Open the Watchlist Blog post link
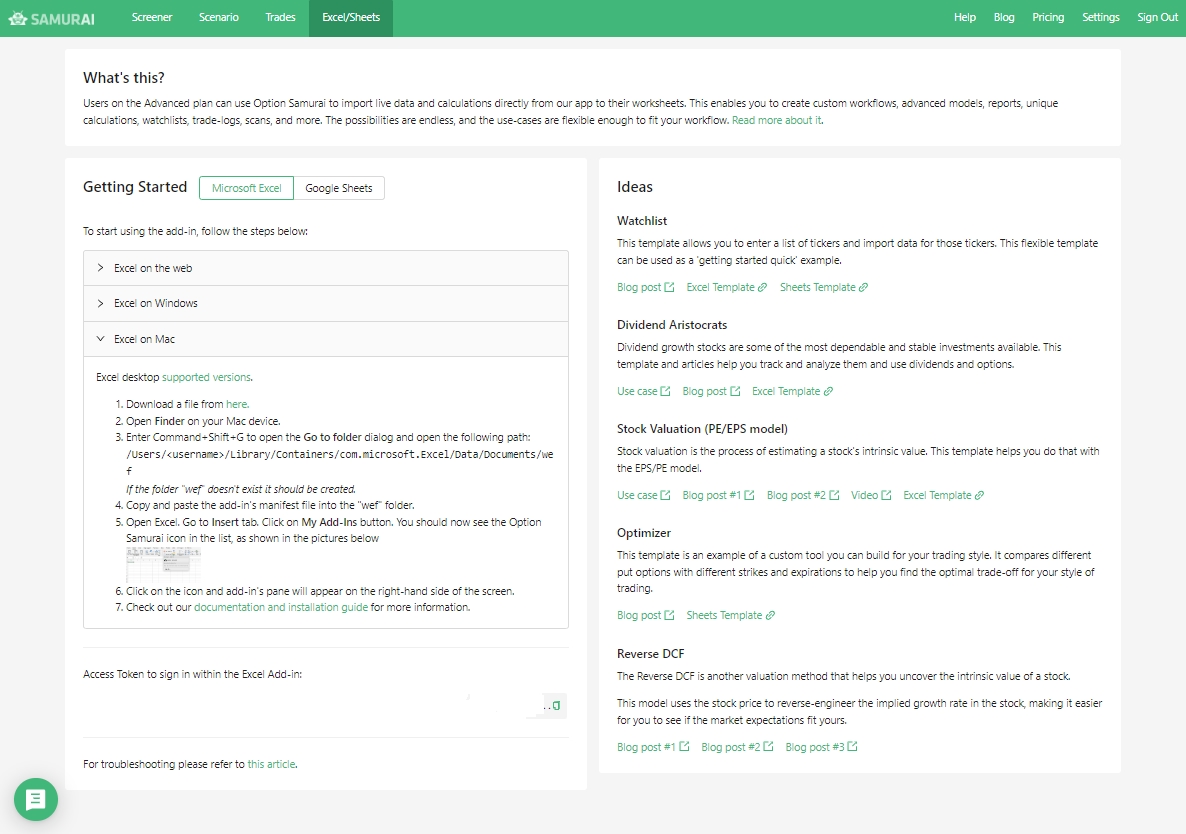1186x834 pixels. tap(645, 287)
